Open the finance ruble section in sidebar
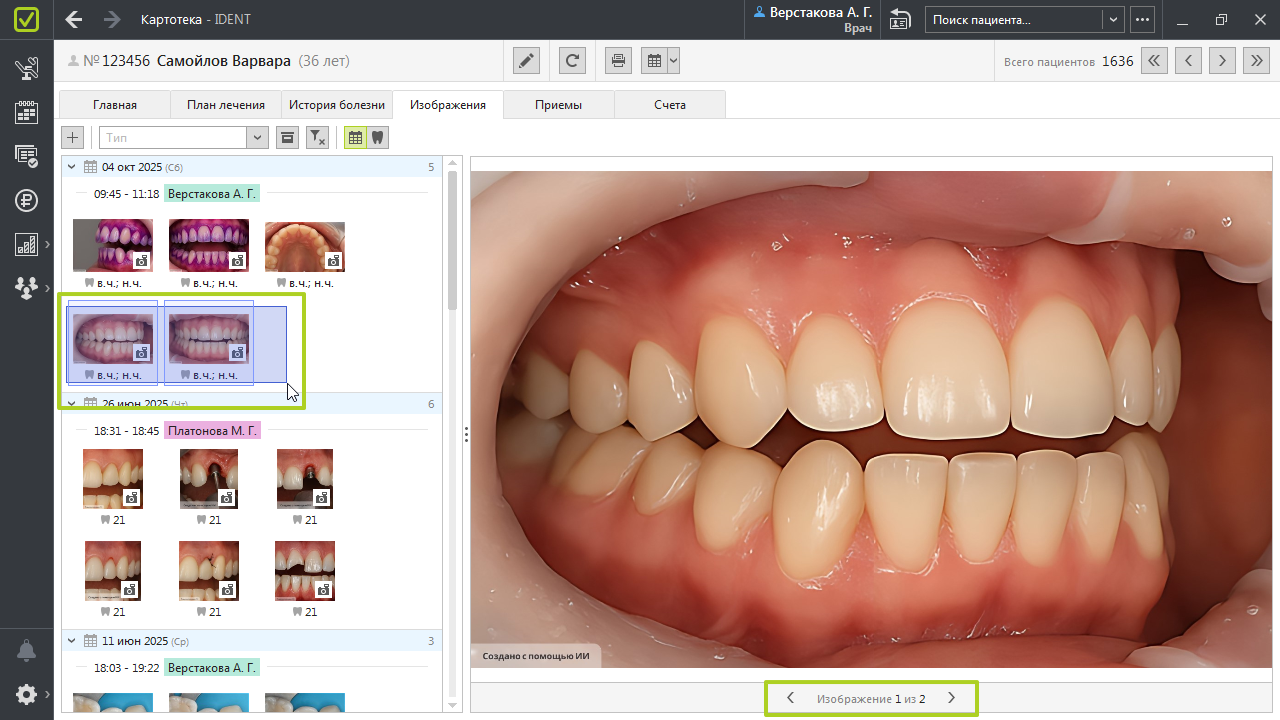1280x720 pixels. click(x=26, y=200)
